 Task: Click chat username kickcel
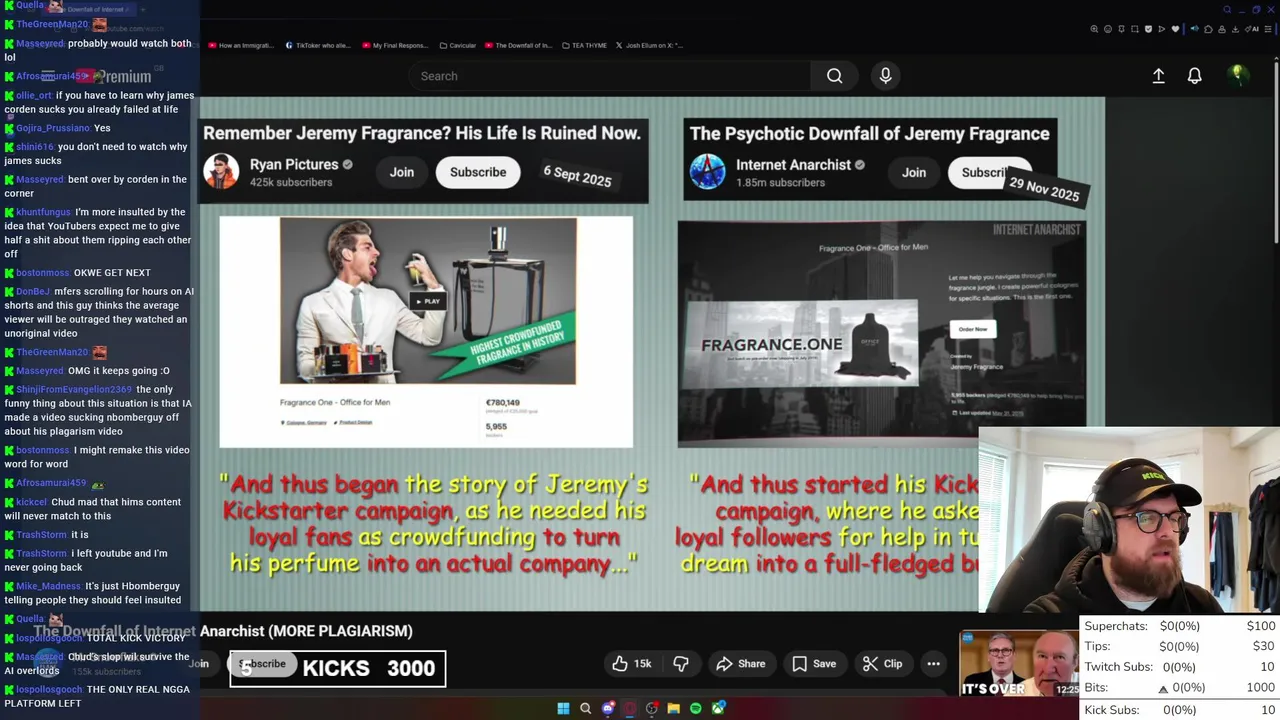point(31,502)
